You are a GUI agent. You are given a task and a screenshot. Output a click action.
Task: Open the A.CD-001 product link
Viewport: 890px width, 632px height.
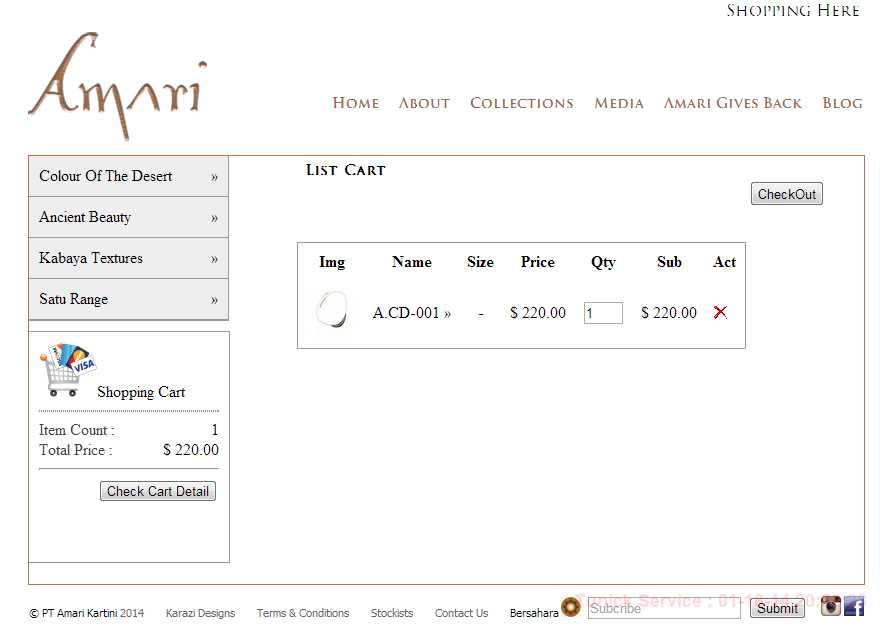412,313
